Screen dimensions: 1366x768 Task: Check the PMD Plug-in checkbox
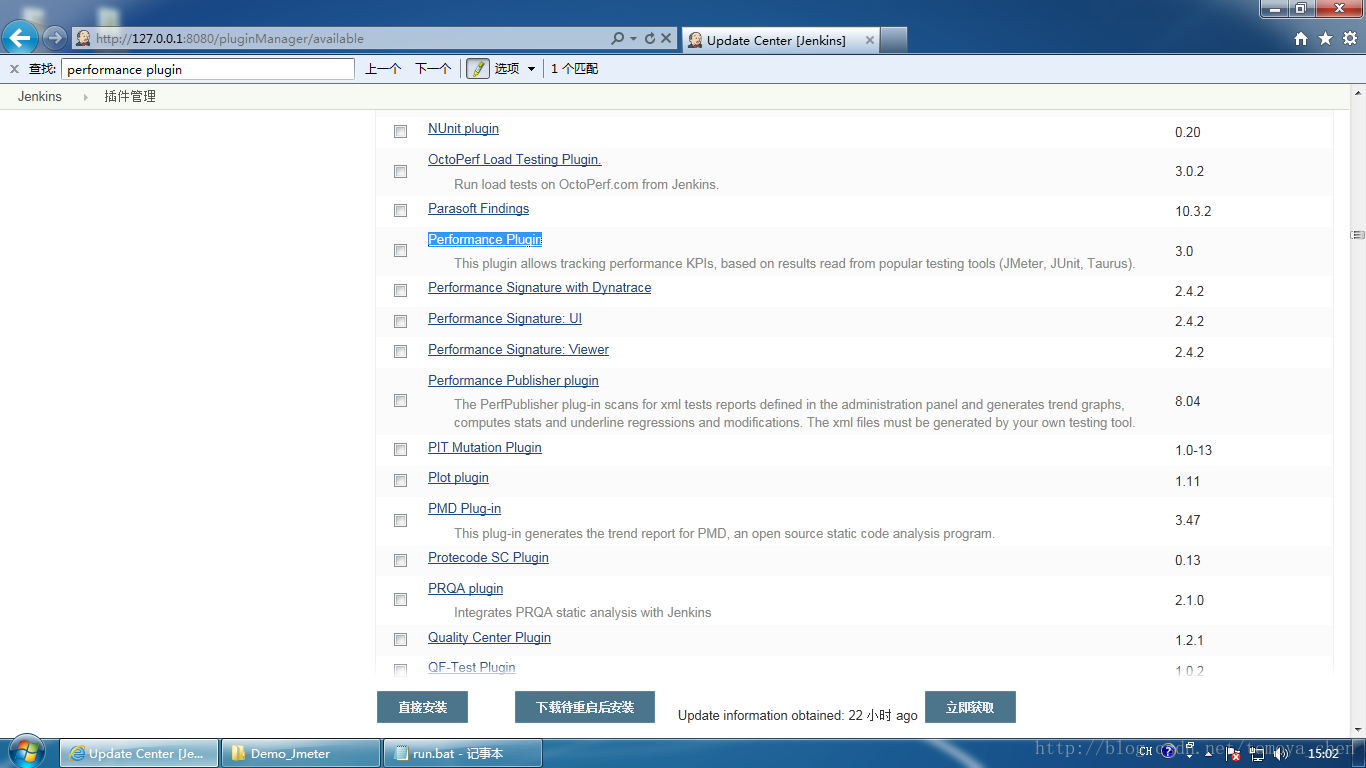pyautogui.click(x=400, y=520)
